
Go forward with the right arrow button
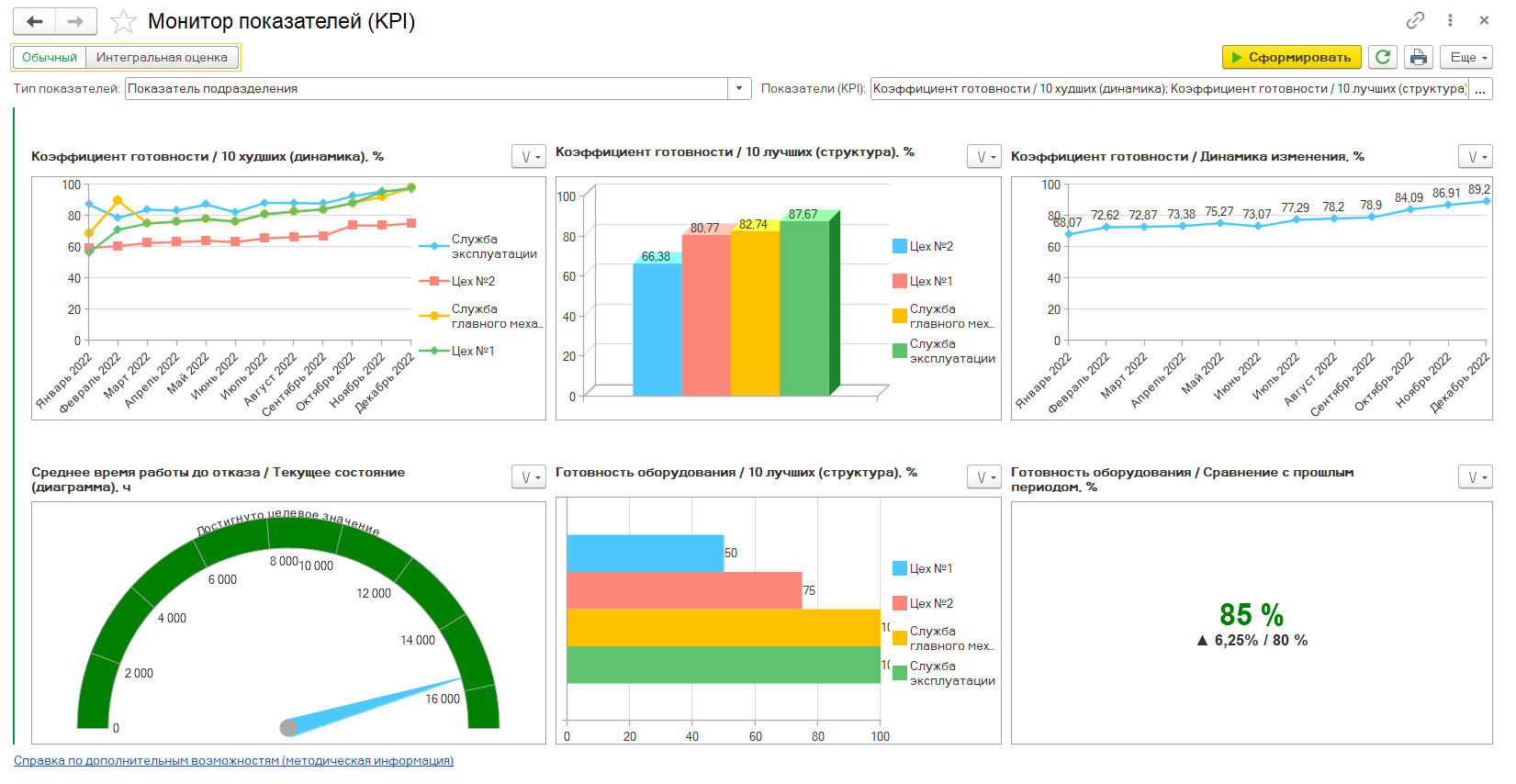pyautogui.click(x=75, y=21)
